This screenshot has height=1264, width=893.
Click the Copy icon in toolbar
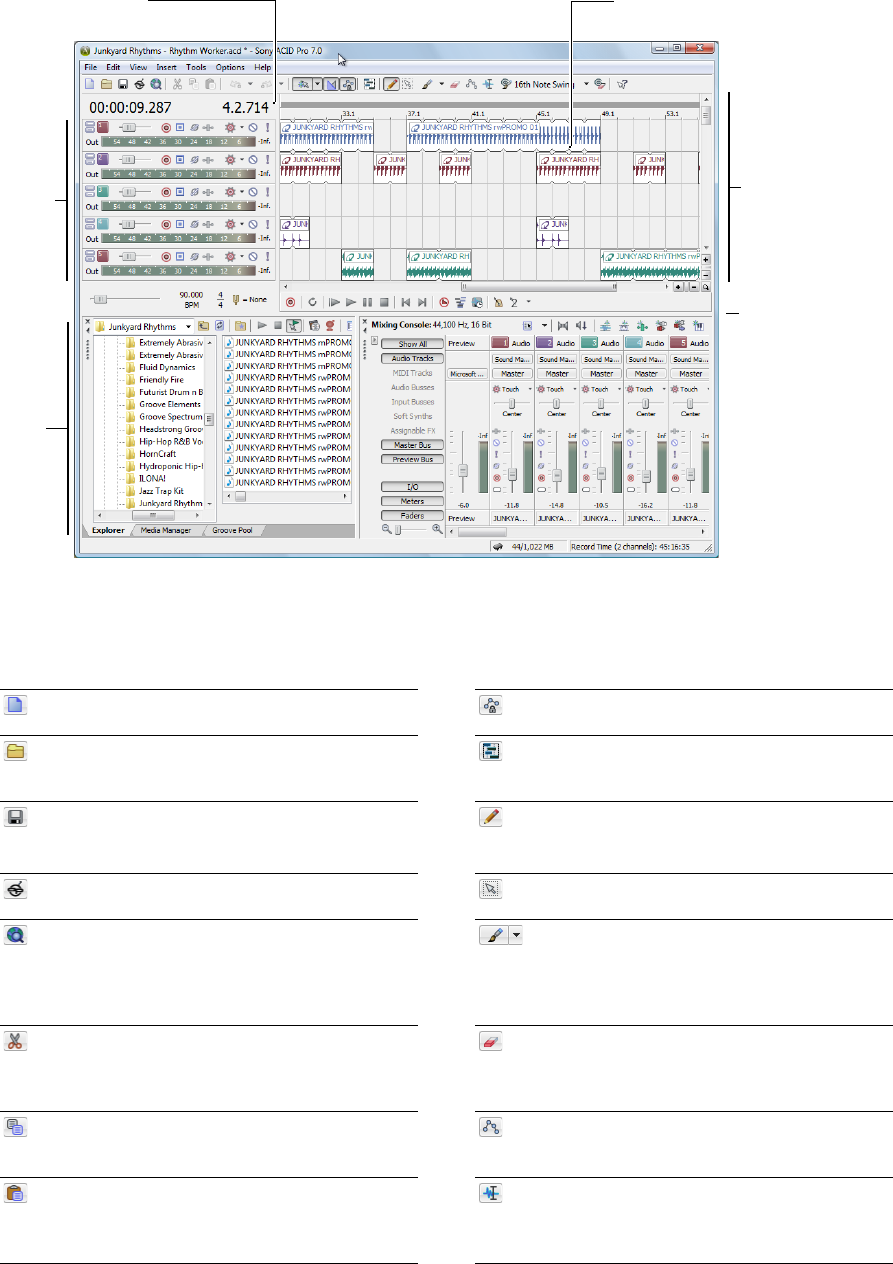(194, 85)
